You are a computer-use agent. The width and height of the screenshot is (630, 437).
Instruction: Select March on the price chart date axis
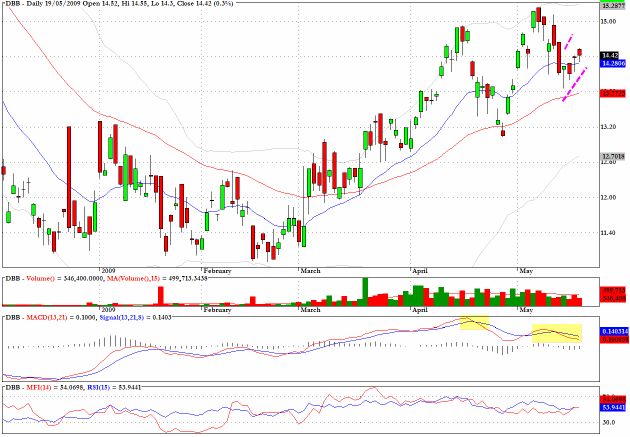(x=310, y=271)
